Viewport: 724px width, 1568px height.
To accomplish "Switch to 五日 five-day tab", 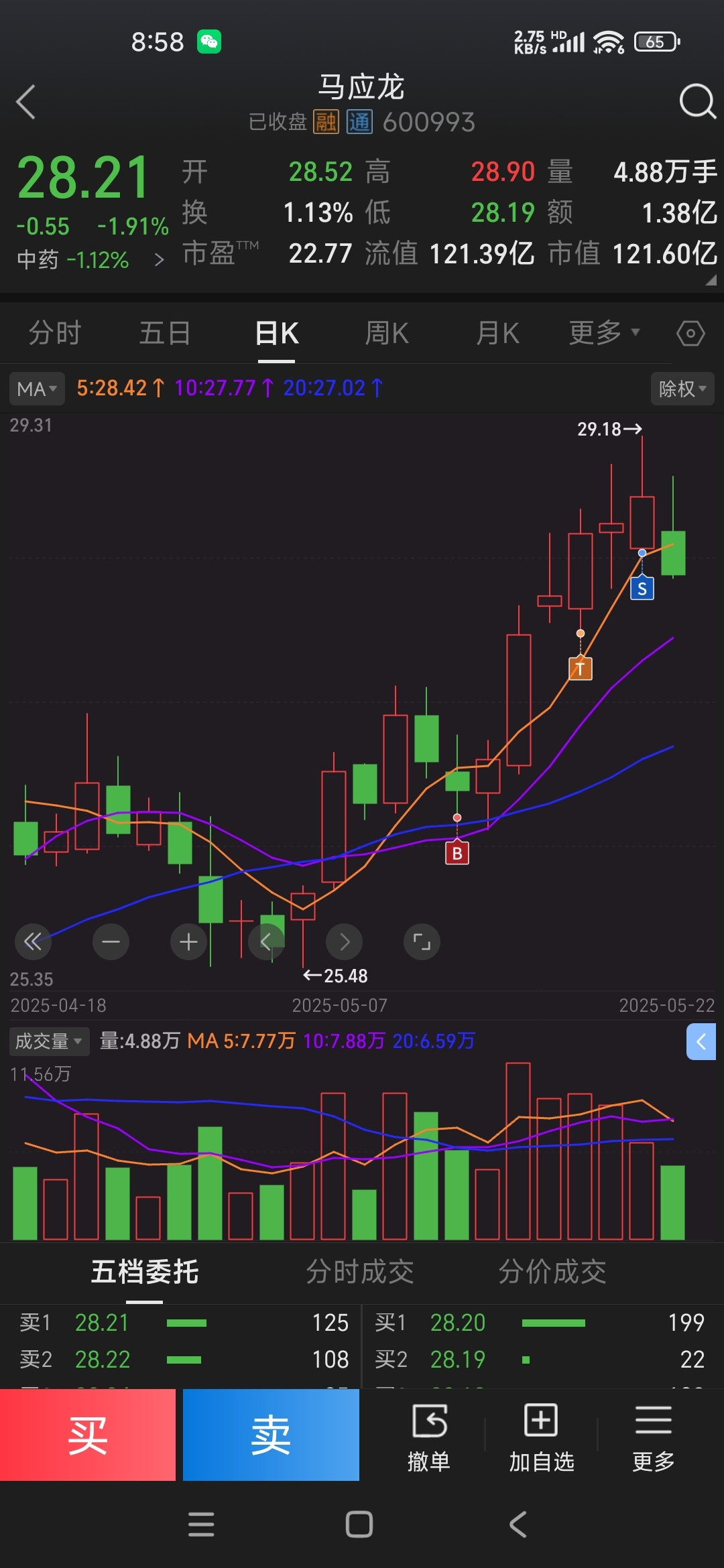I will tap(165, 332).
